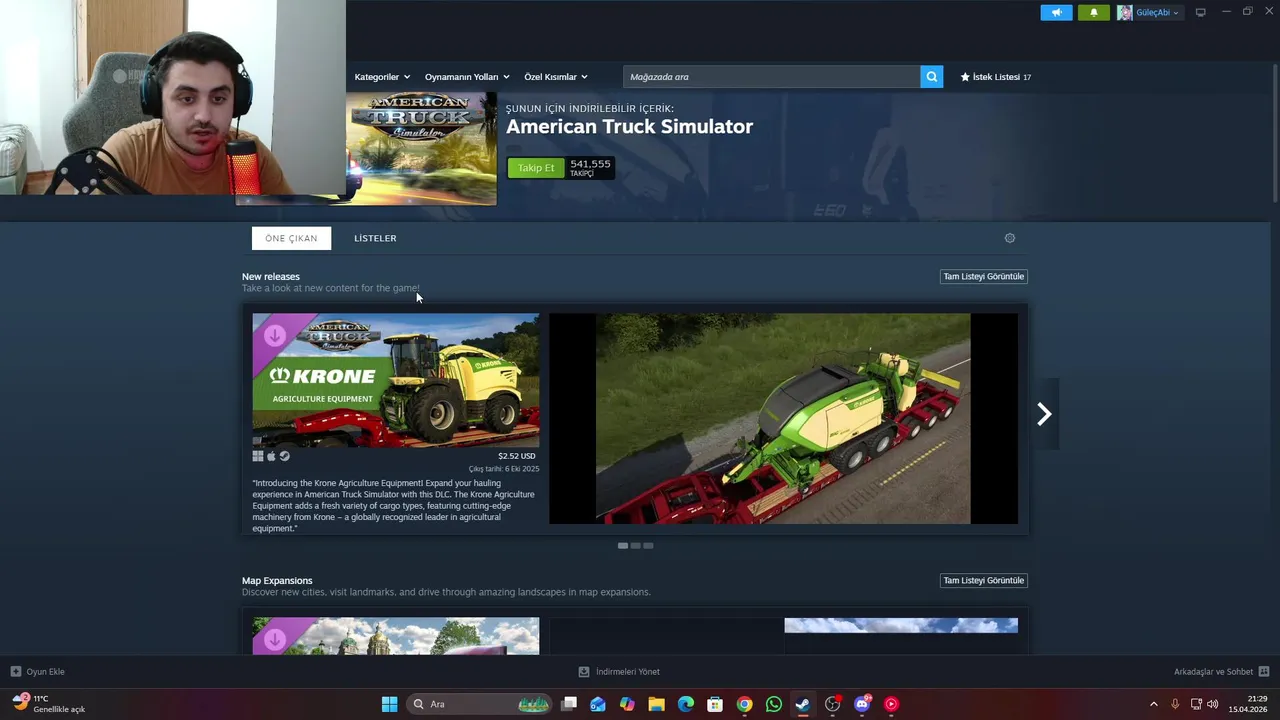The image size is (1280, 720).
Task: Open the Krone Agriculture Equipment capsule image
Action: coord(396,380)
